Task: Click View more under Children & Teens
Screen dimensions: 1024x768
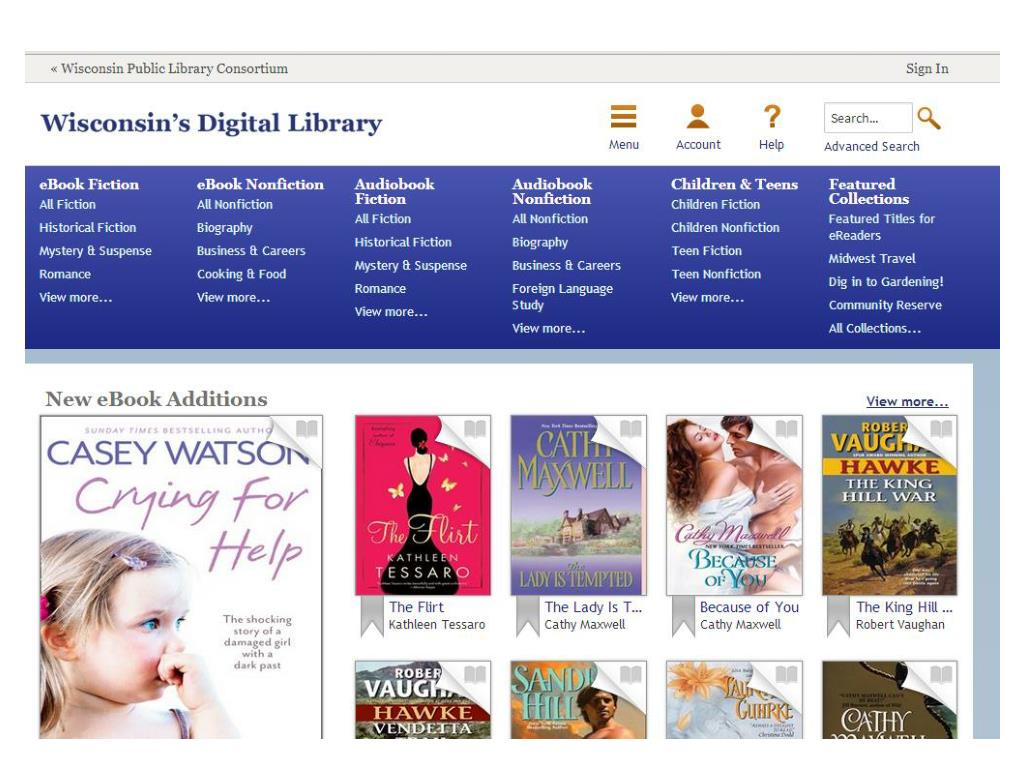Action: click(x=707, y=297)
